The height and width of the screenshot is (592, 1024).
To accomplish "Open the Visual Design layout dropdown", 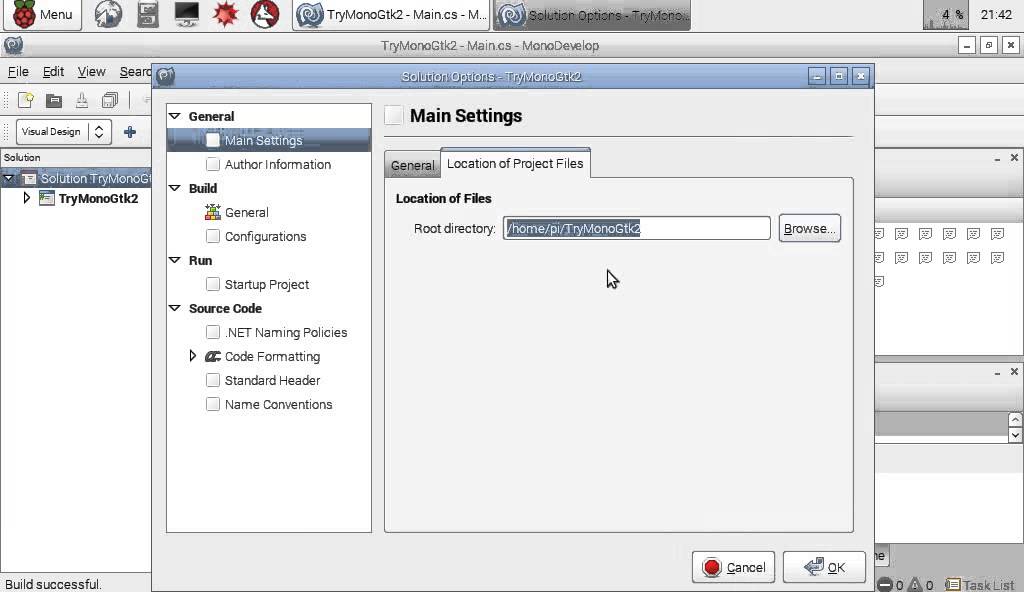I will click(63, 132).
